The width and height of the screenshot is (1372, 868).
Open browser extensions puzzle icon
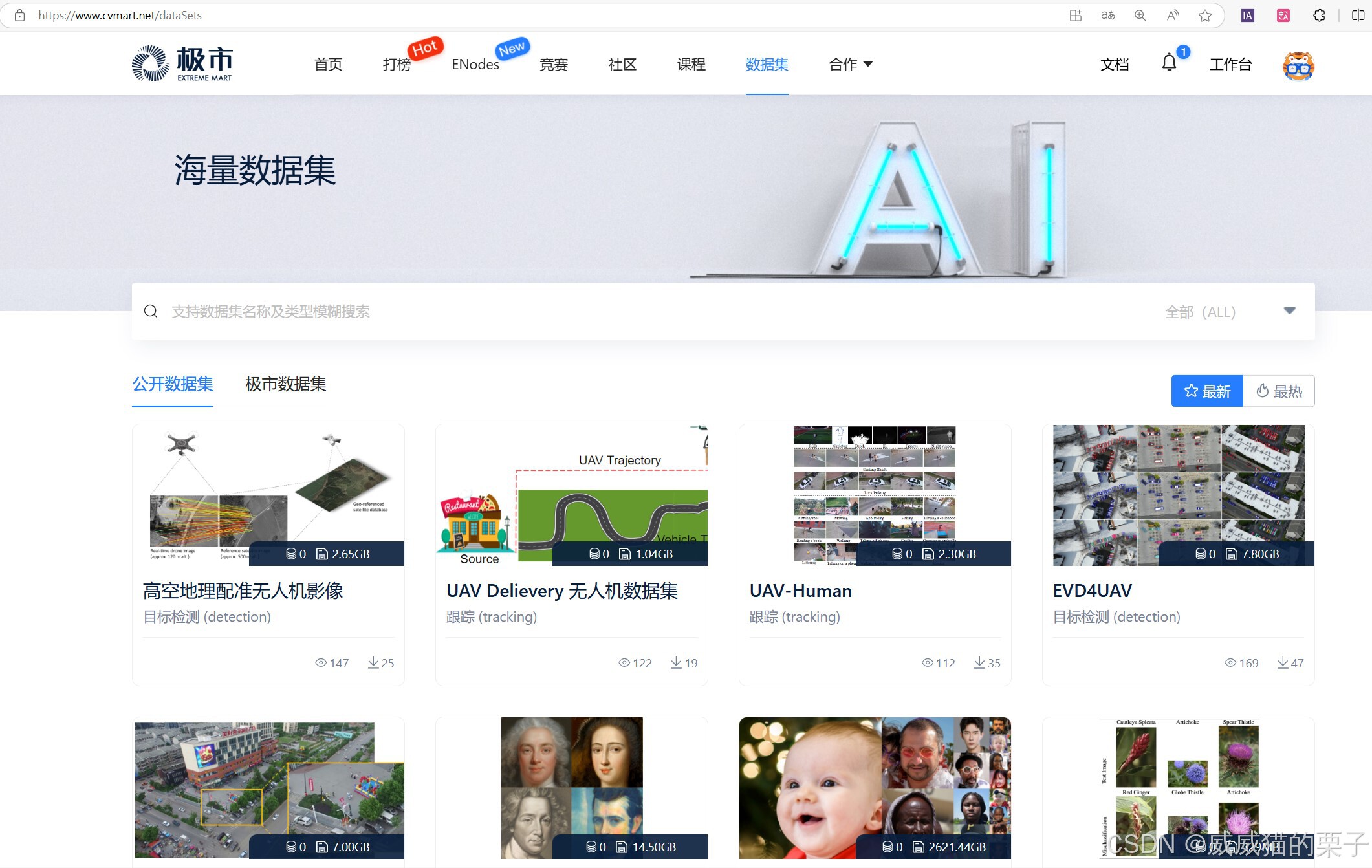(x=1319, y=16)
